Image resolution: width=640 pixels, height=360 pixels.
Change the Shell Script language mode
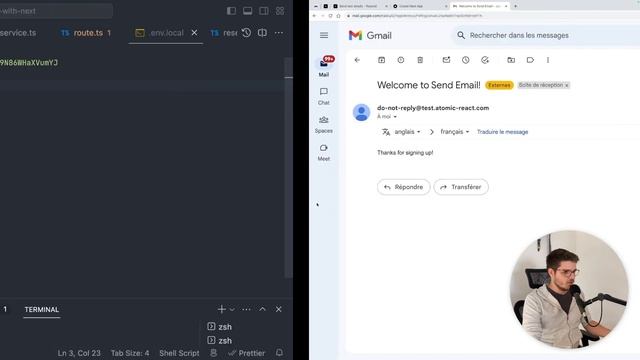pyautogui.click(x=179, y=353)
